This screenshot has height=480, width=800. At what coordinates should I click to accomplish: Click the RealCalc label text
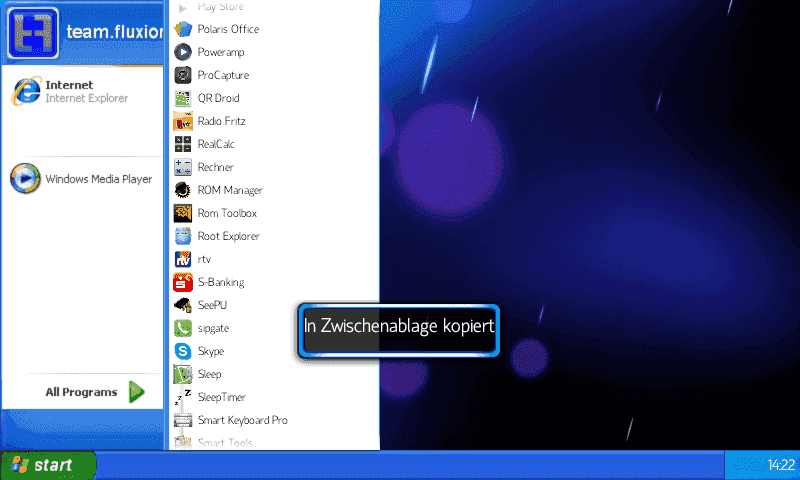216,144
